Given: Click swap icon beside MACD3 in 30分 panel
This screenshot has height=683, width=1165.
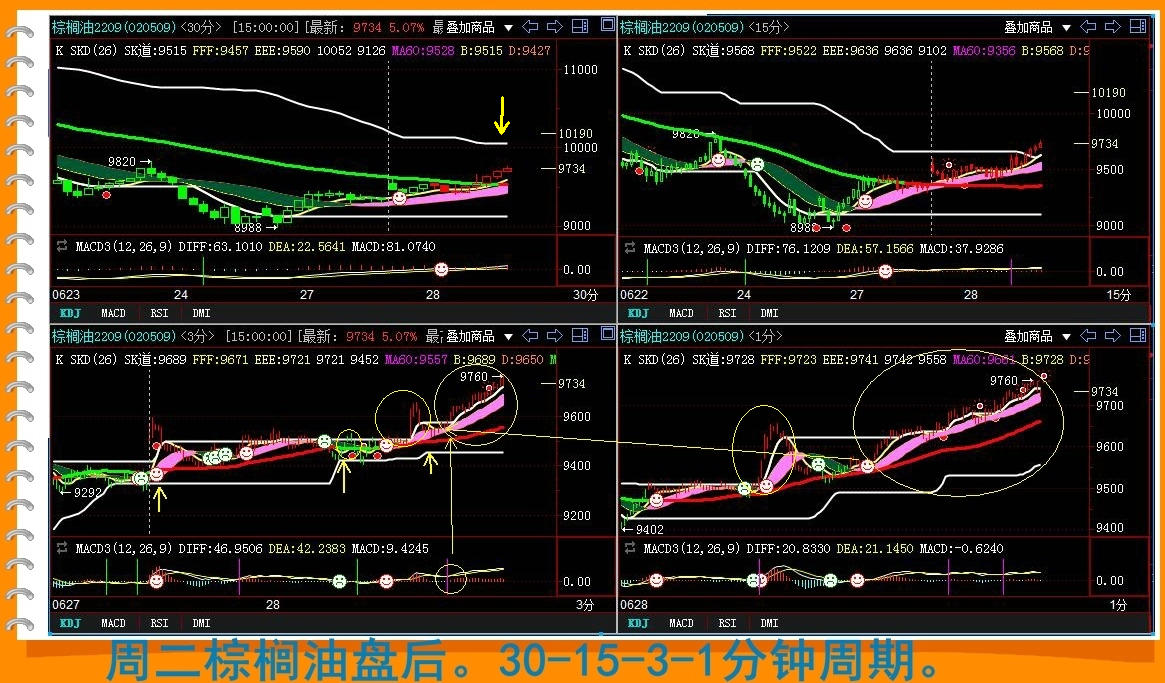Looking at the screenshot, I should coord(62,246).
